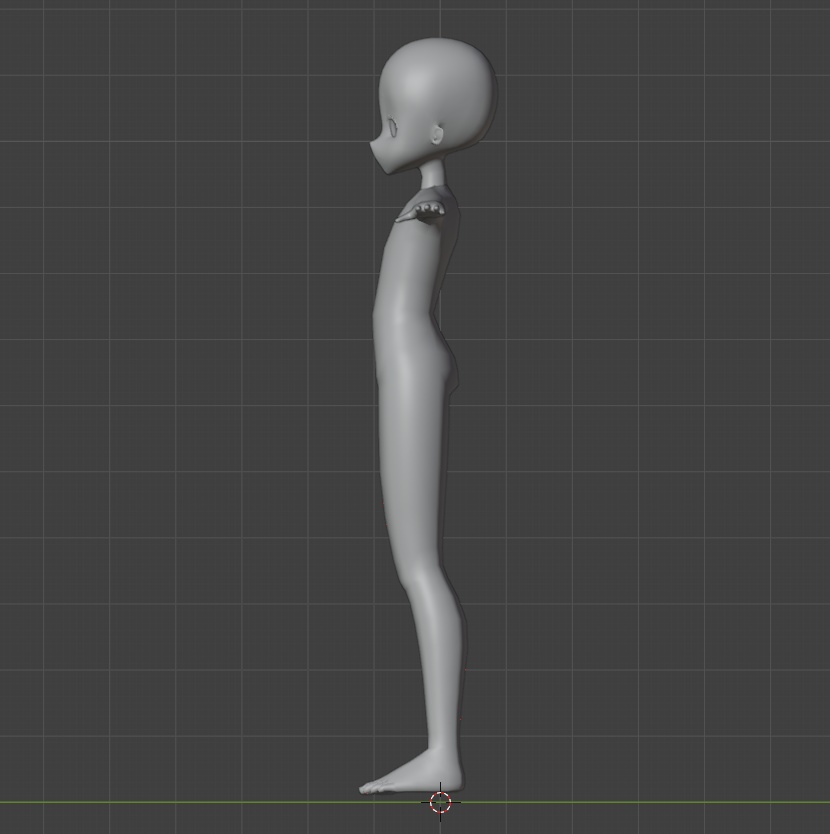Click the 3D cursor at the model's feet
This screenshot has width=830, height=834.
coord(440,800)
